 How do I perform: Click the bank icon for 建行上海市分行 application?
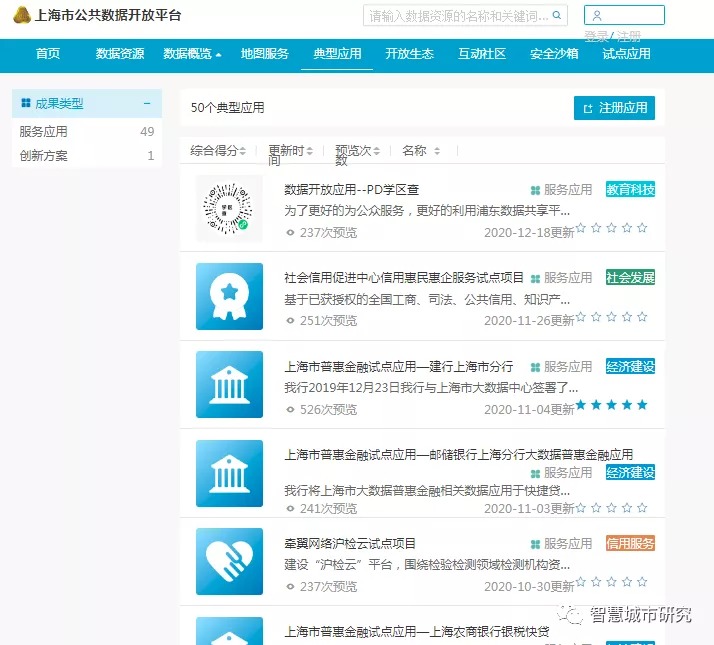(229, 384)
